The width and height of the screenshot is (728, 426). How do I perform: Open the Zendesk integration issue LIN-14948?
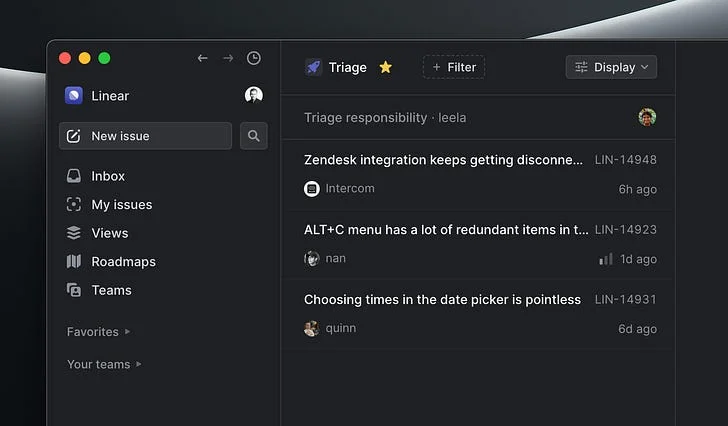coord(480,174)
